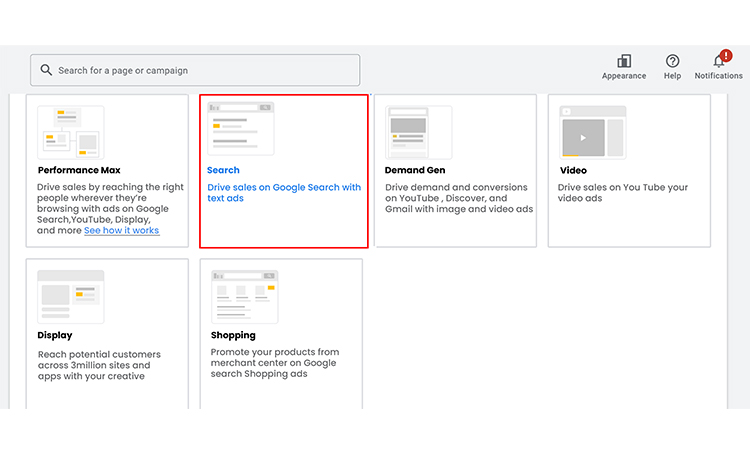750x450 pixels.
Task: Click the Demand Gen illustration
Action: [419, 132]
